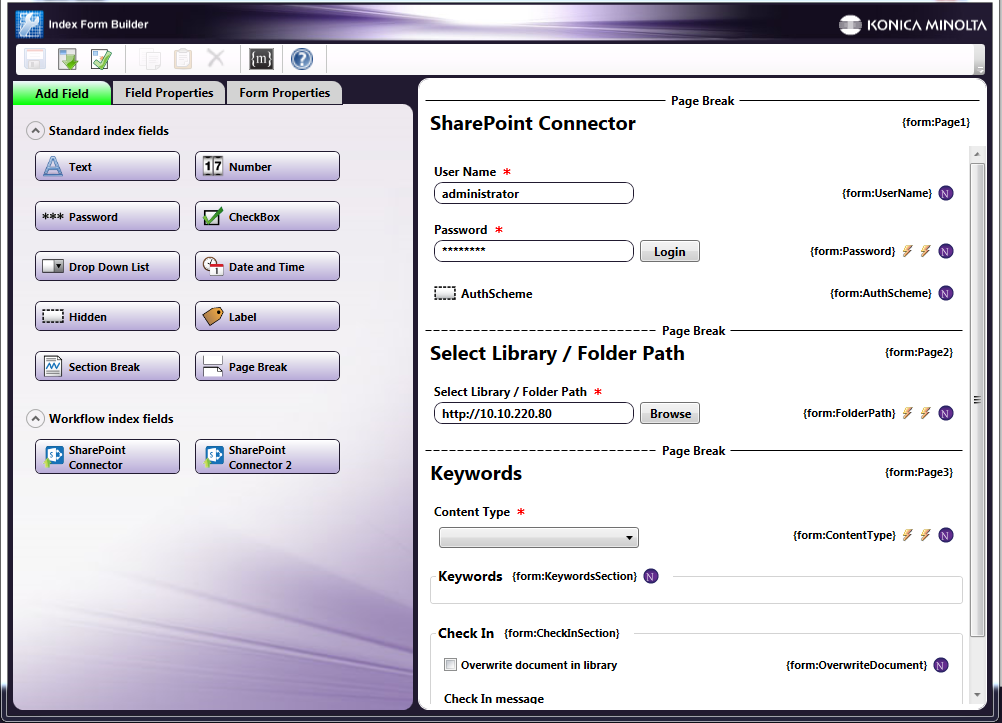Click first lightning bolt beside form:ContentType
1002x723 pixels.
[907, 535]
